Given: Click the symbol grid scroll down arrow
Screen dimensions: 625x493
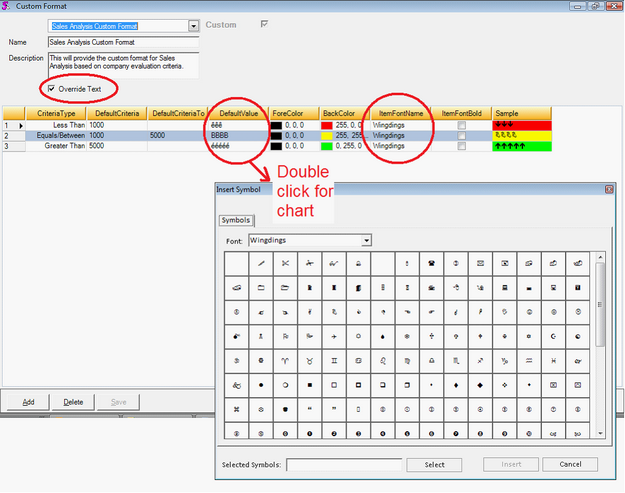Looking at the screenshot, I should pos(600,434).
